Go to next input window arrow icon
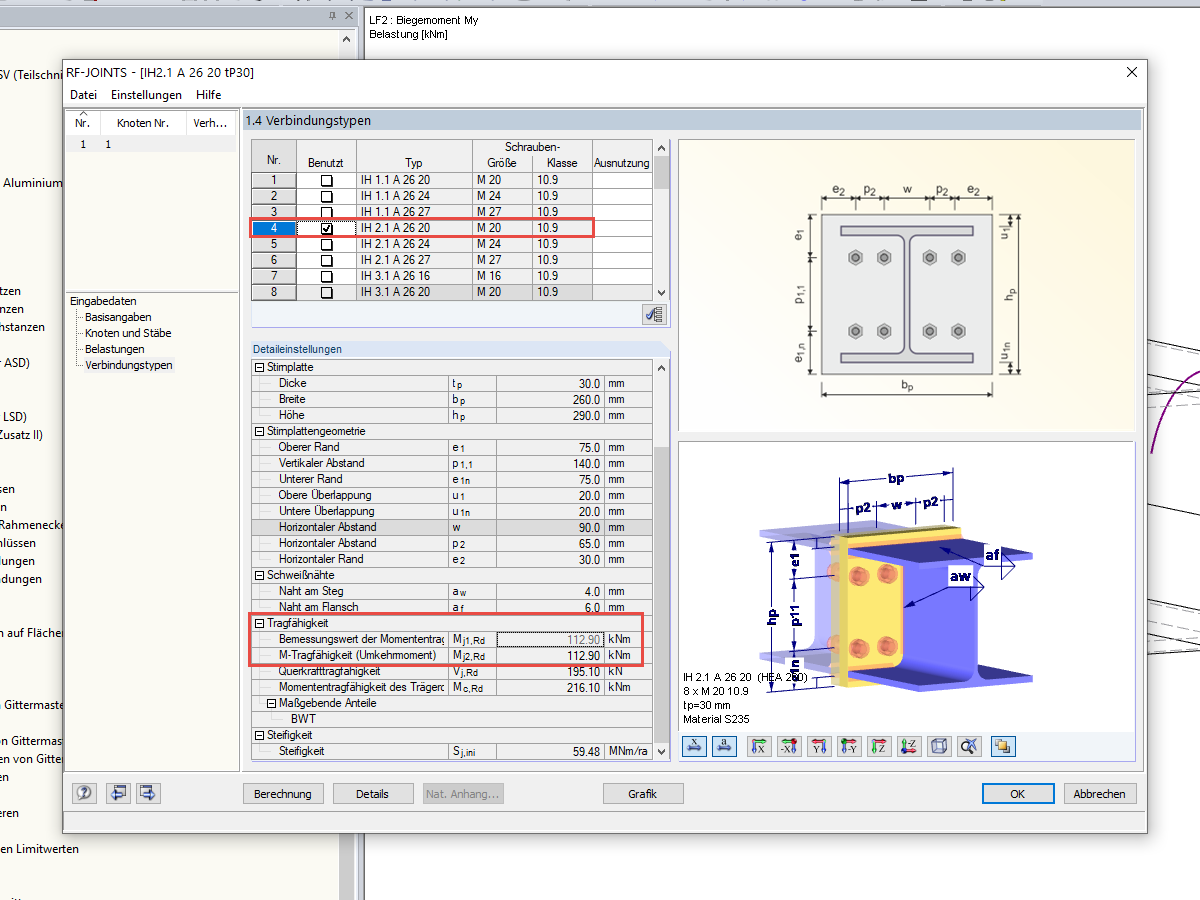 coord(149,793)
